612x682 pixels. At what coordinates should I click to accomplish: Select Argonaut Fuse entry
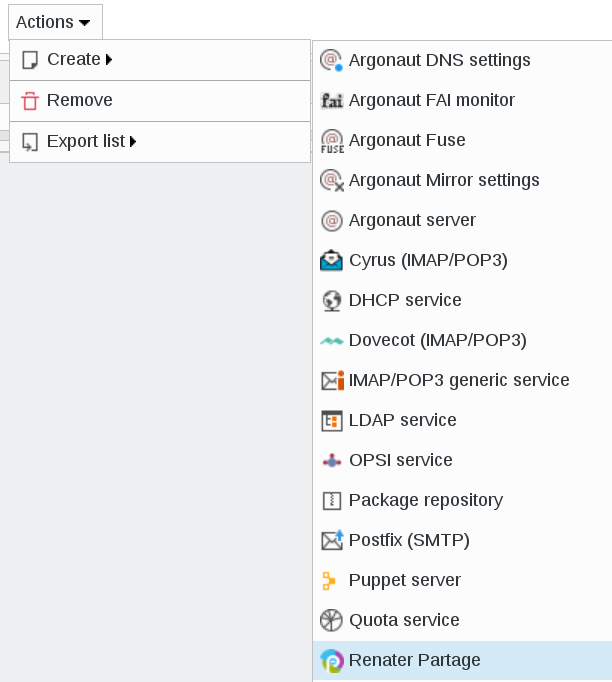coord(462,140)
